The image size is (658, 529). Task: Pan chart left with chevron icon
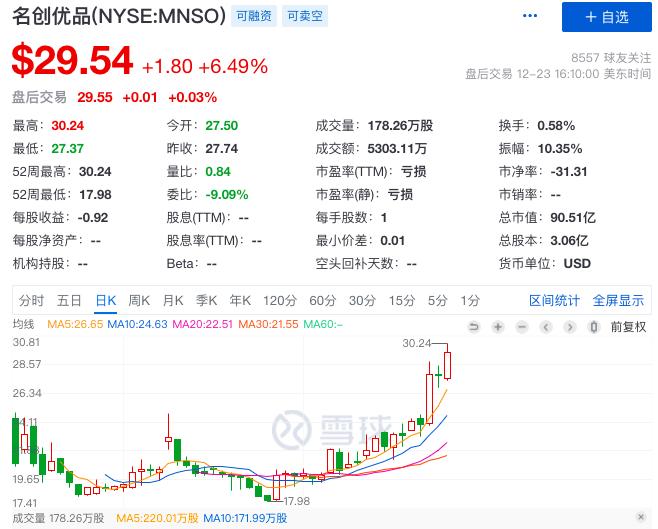point(546,326)
